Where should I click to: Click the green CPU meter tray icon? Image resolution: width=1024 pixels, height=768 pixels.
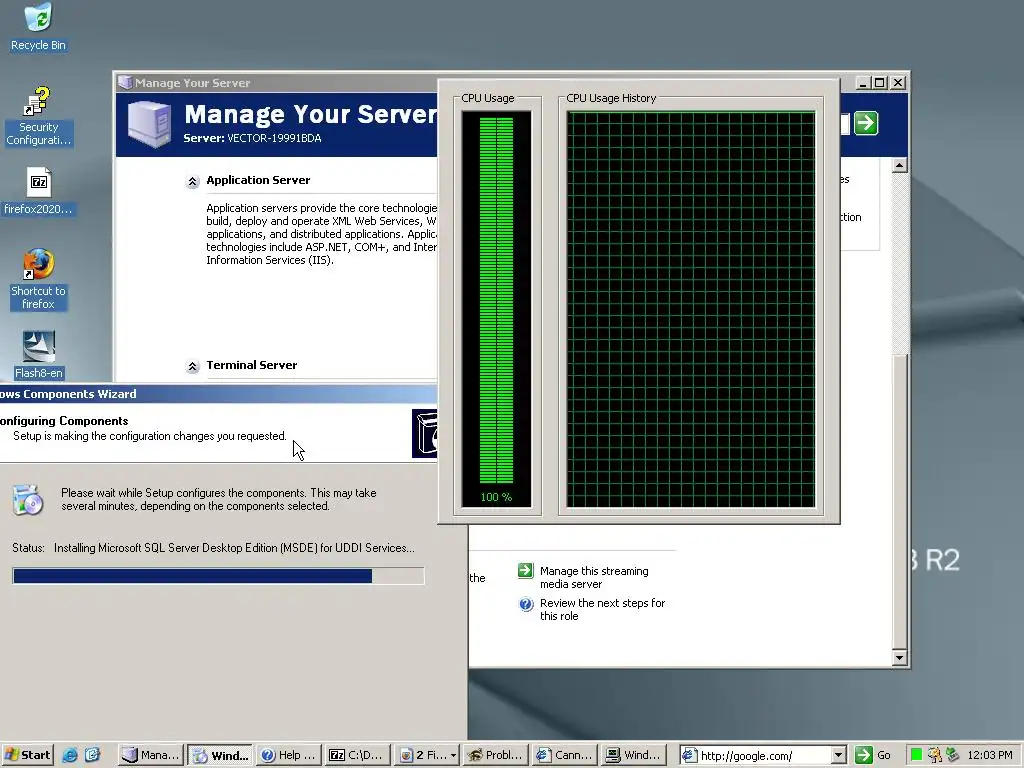916,755
